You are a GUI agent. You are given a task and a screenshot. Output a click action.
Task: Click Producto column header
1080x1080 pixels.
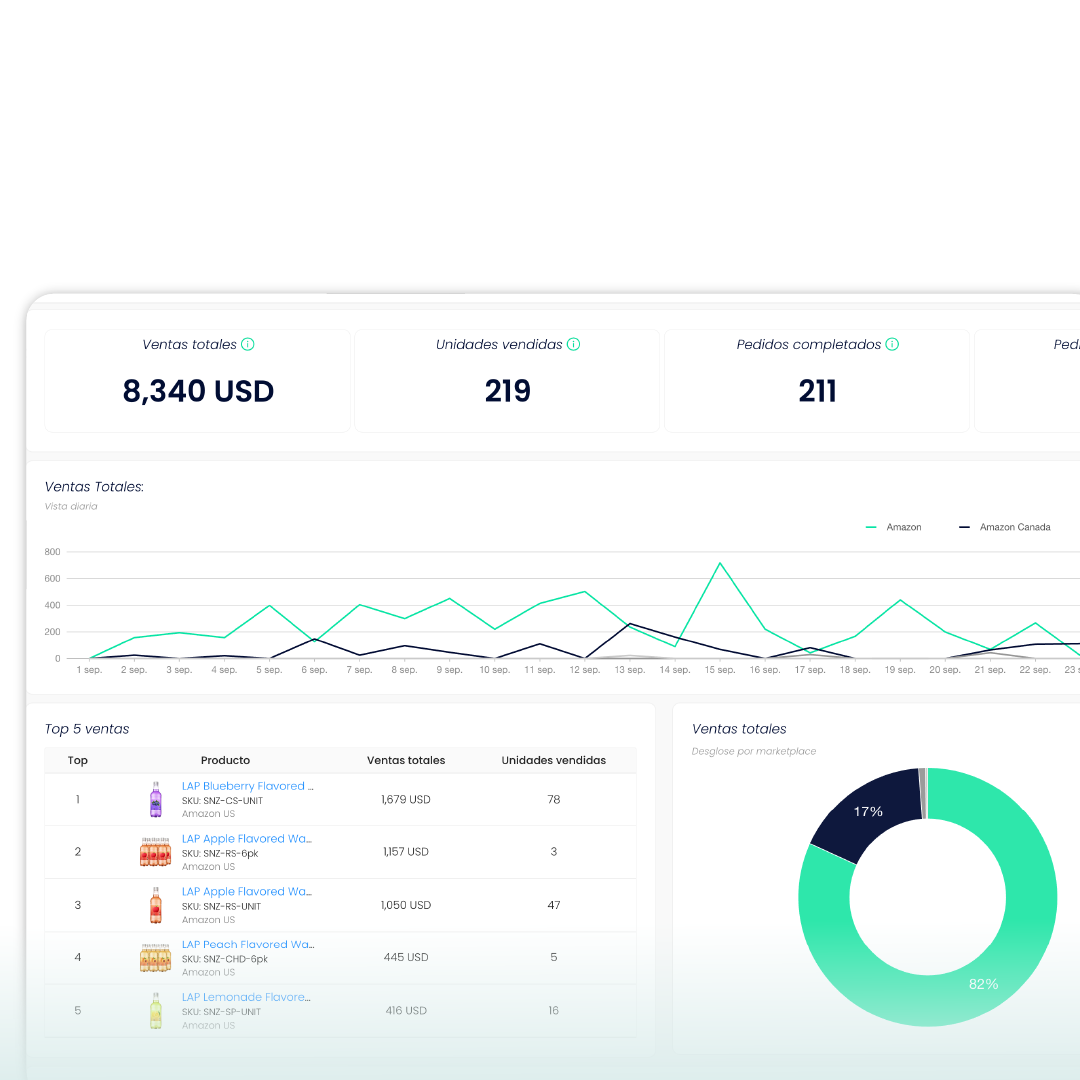pos(225,760)
